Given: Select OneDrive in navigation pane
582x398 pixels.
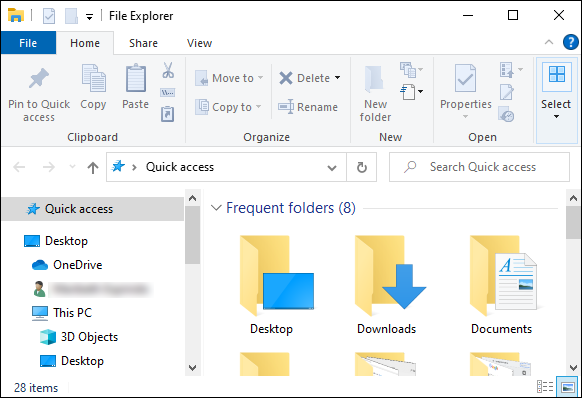Looking at the screenshot, I should coord(67,265).
